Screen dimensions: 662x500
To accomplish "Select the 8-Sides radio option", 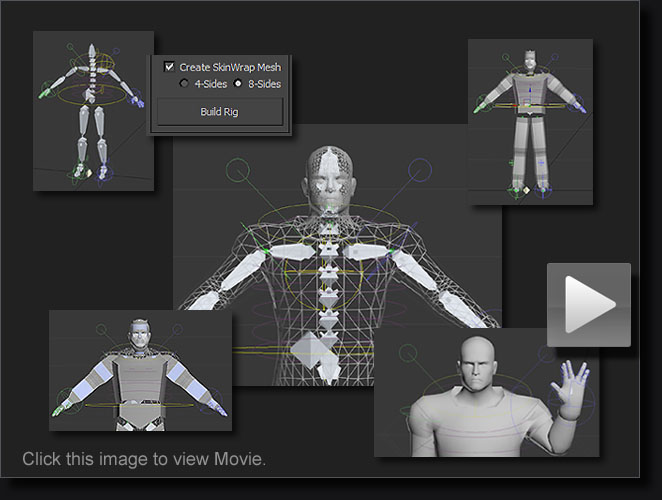I will click(238, 83).
